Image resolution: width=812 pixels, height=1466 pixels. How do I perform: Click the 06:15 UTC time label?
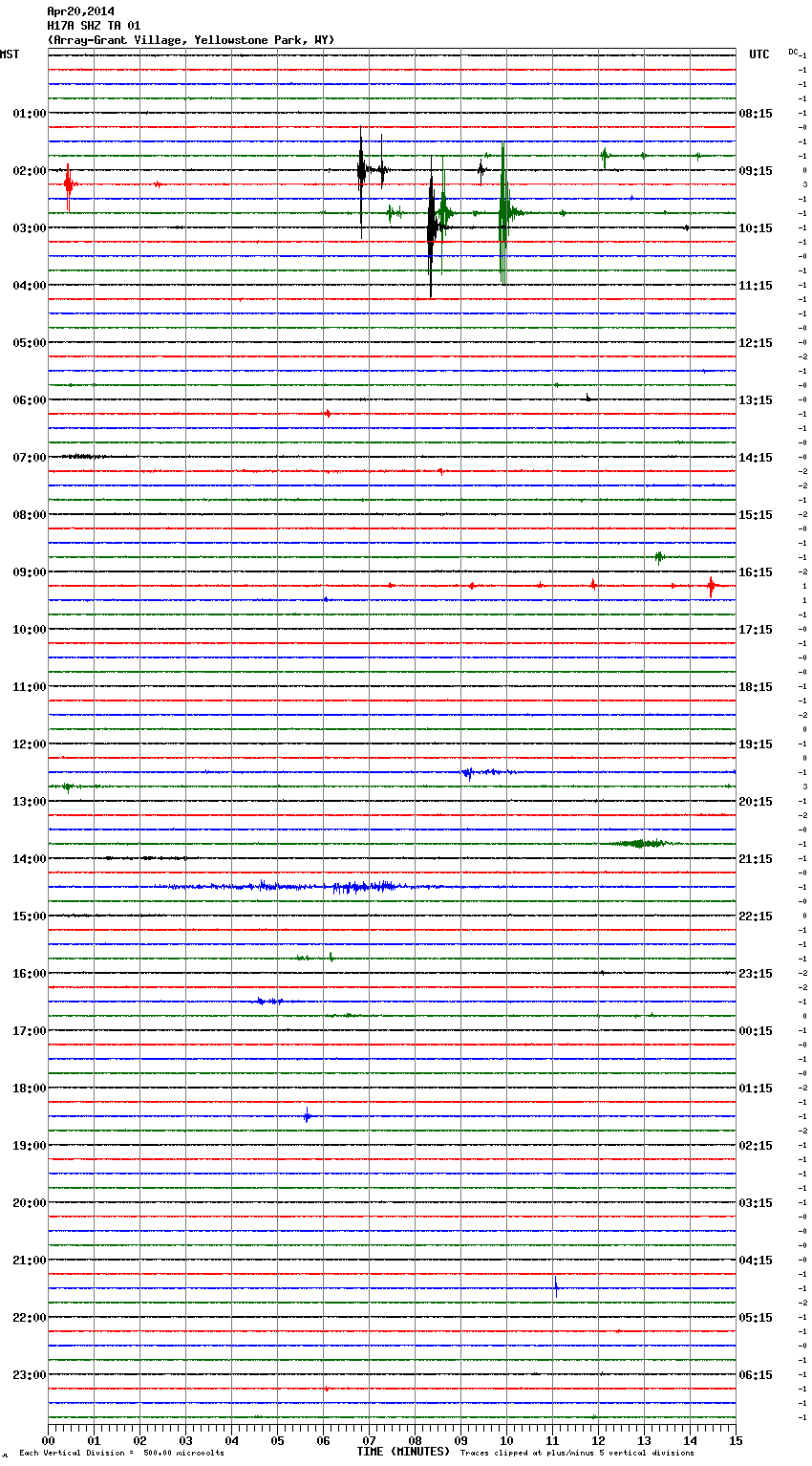click(756, 1375)
